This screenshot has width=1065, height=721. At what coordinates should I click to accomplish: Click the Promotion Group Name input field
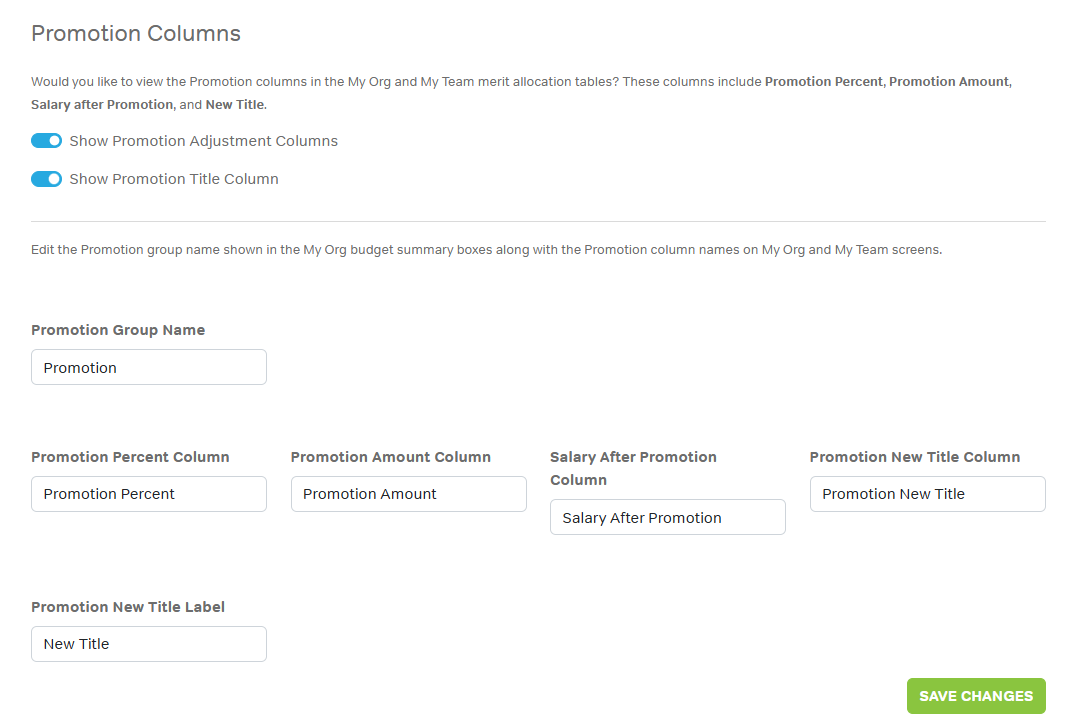(149, 367)
